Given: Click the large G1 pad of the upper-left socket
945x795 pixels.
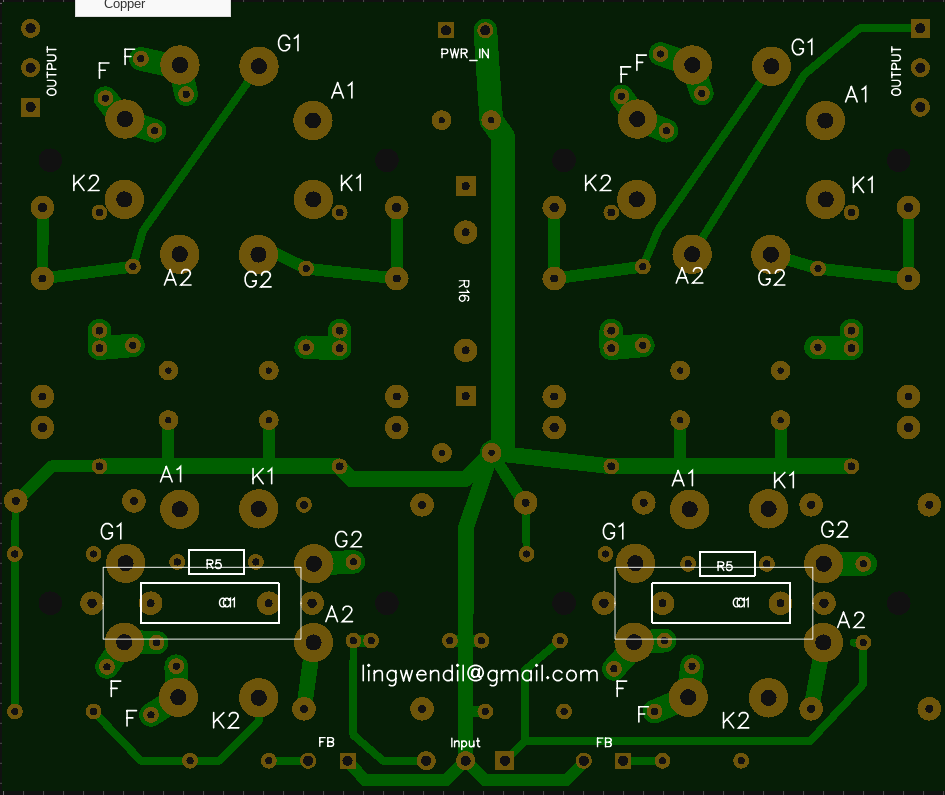Looking at the screenshot, I should pos(259,66).
